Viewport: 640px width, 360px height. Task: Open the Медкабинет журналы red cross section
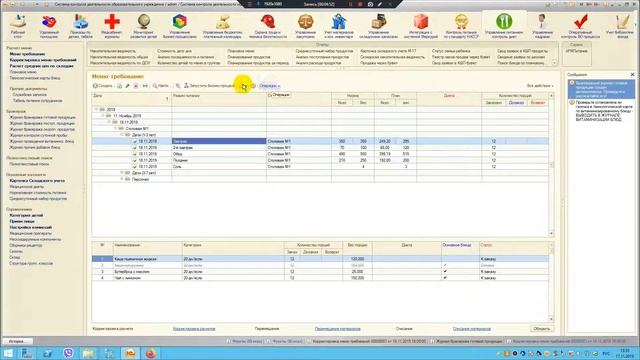pos(112,26)
